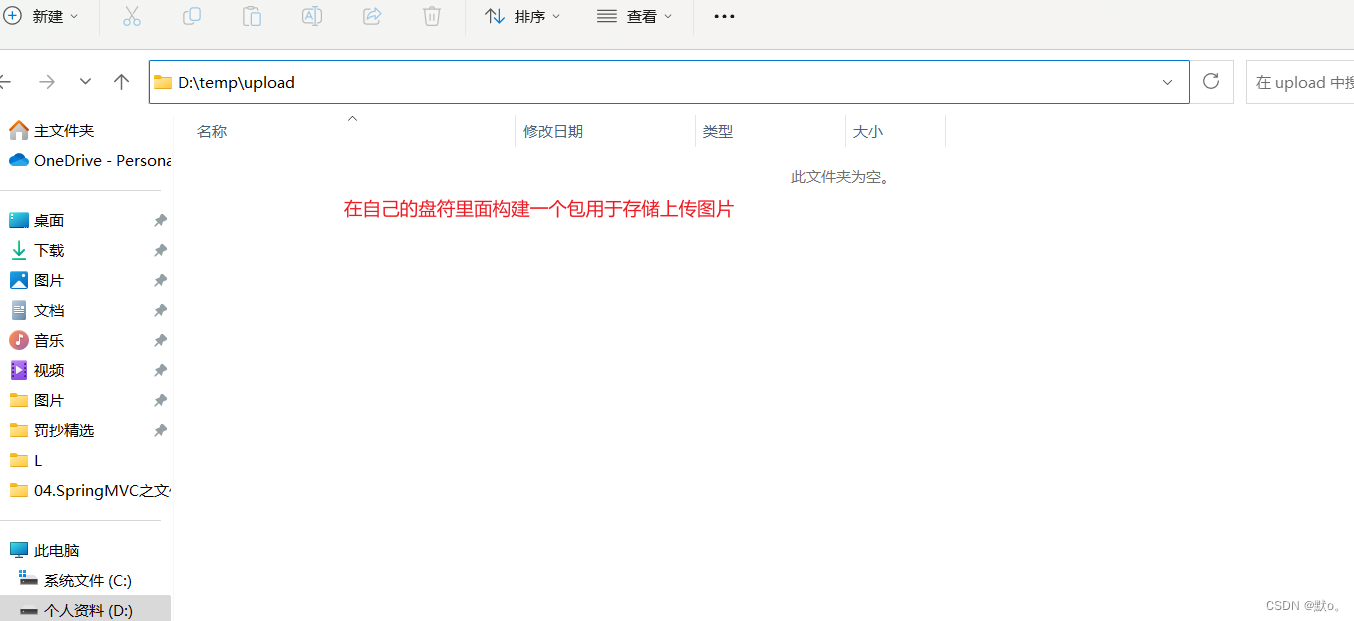Image resolution: width=1354 pixels, height=621 pixels.
Task: Open recent locations chevron dropdown
Action: 86,82
